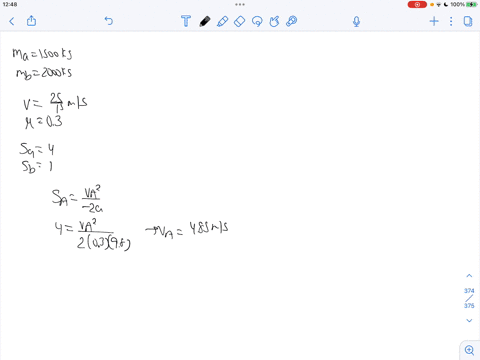Tap the three-dot multitasking handle
The image size is (480, 360).
(240, 4)
